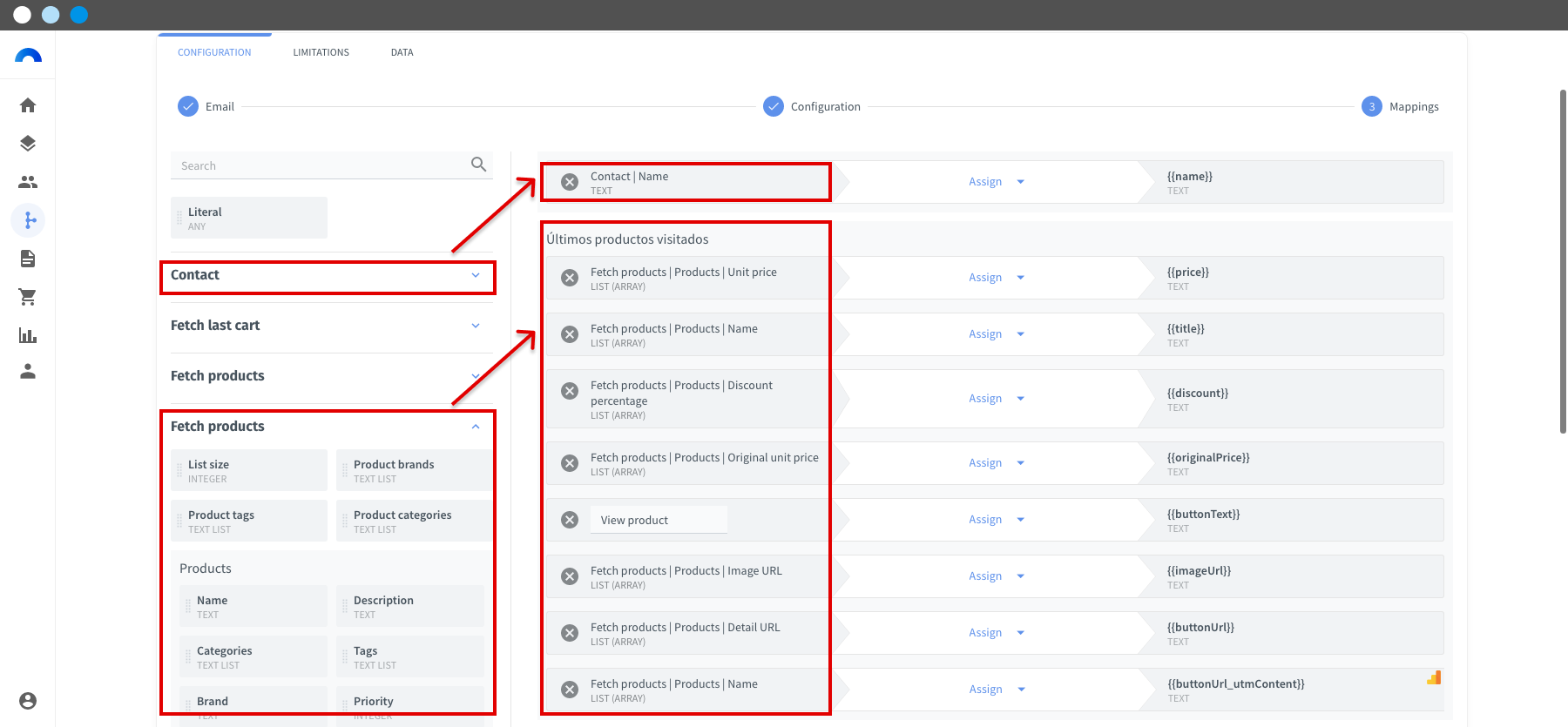The image size is (1568, 727).
Task: Open Assign dropdown for {{buttonUrl}}
Action: (x=997, y=633)
